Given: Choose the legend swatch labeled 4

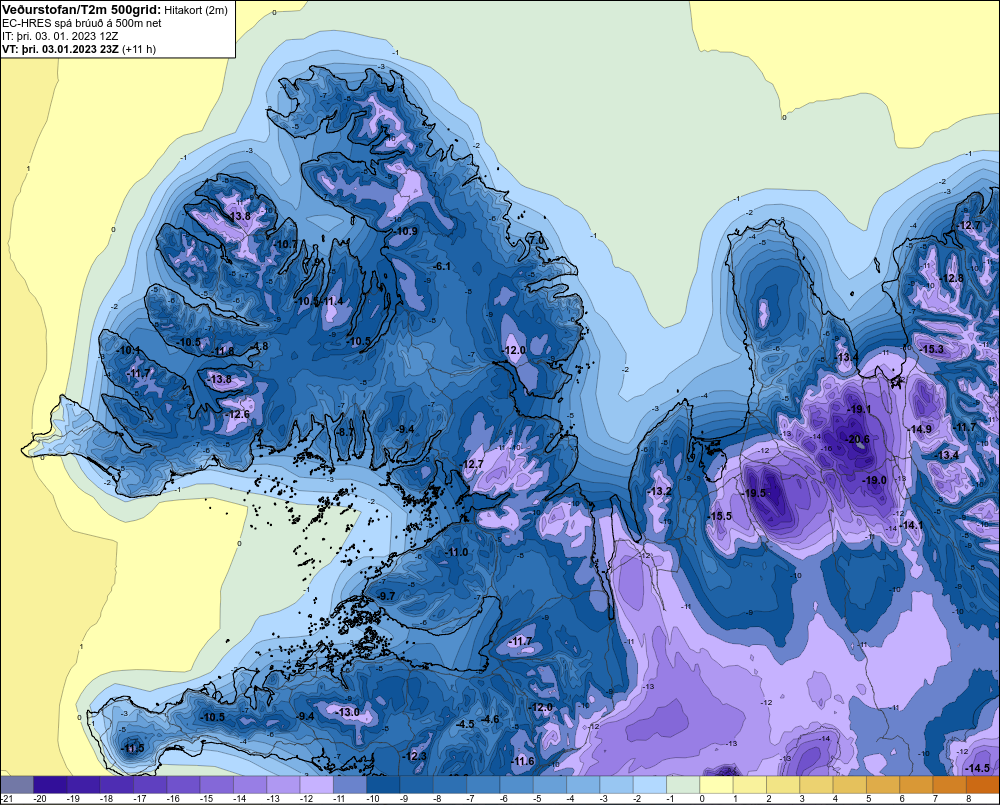Looking at the screenshot, I should click(849, 784).
